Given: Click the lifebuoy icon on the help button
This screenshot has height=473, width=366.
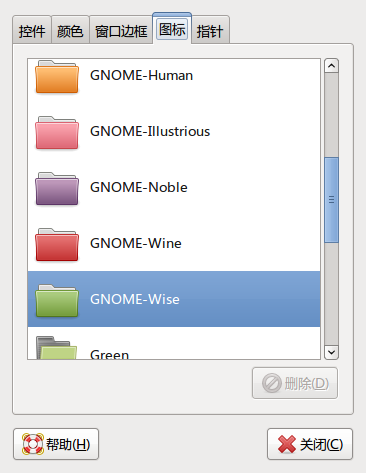Looking at the screenshot, I should tap(33, 444).
